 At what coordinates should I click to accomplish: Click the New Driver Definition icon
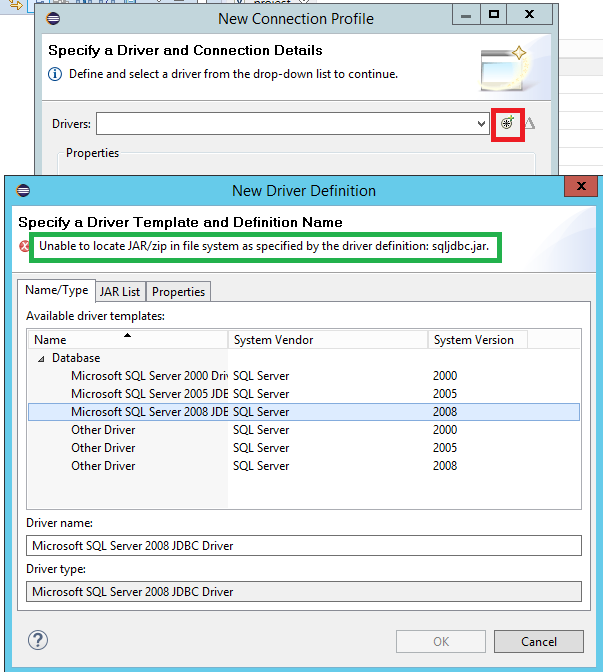pos(508,123)
